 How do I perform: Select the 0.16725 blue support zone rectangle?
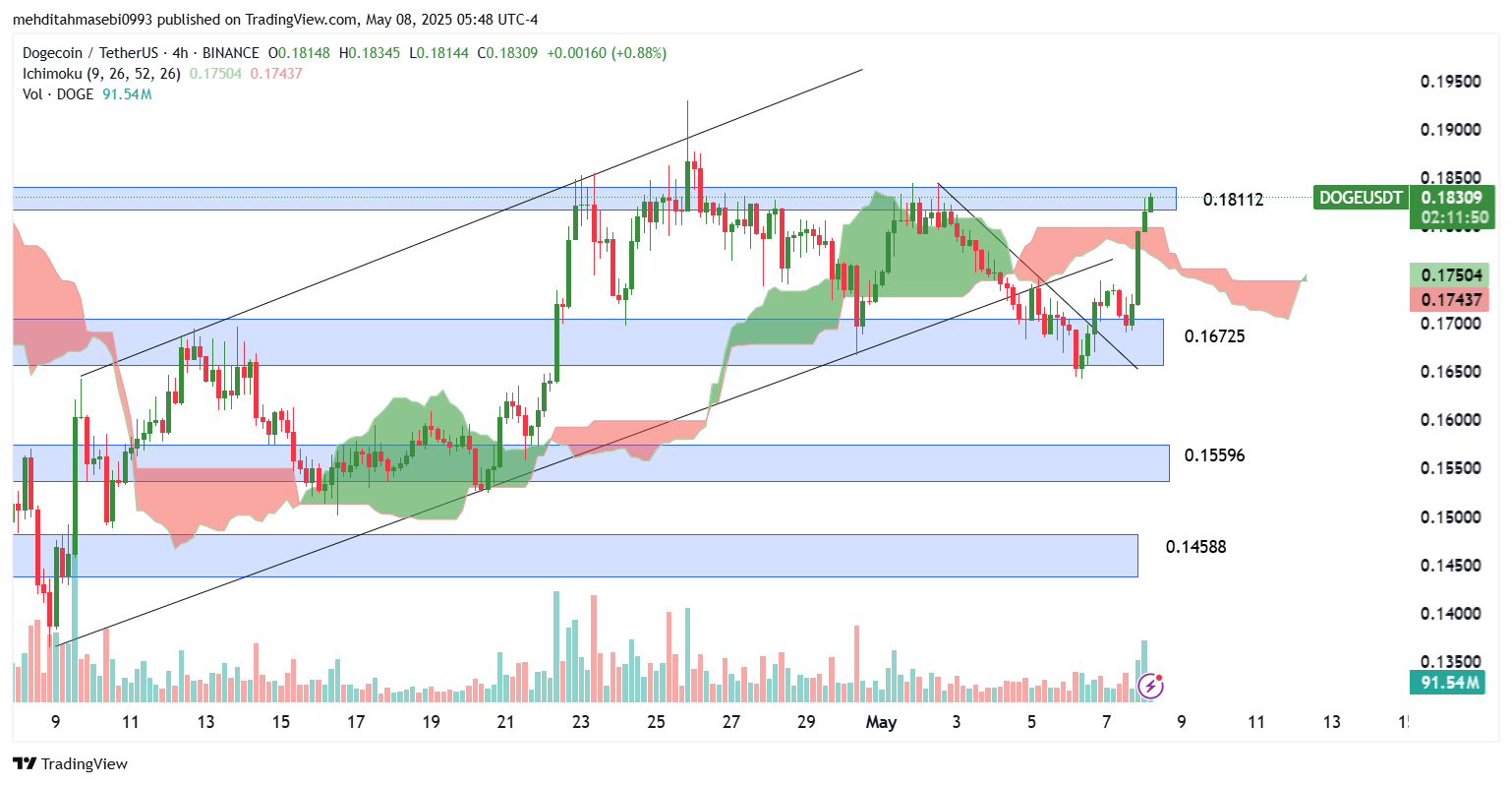coord(588,342)
